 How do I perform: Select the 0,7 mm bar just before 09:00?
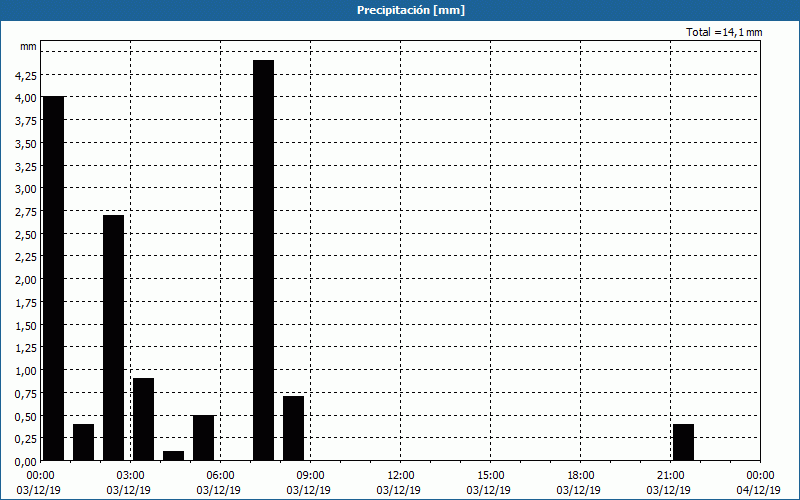coord(293,429)
